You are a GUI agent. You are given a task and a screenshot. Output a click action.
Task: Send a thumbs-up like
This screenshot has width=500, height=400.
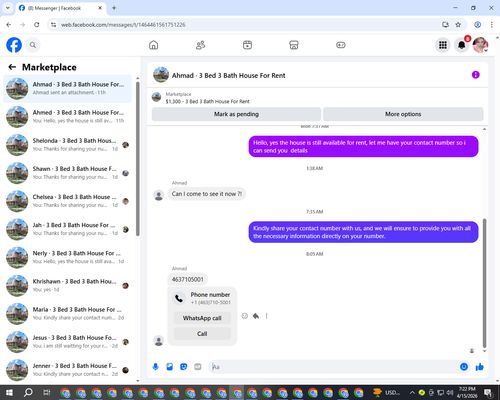point(480,367)
